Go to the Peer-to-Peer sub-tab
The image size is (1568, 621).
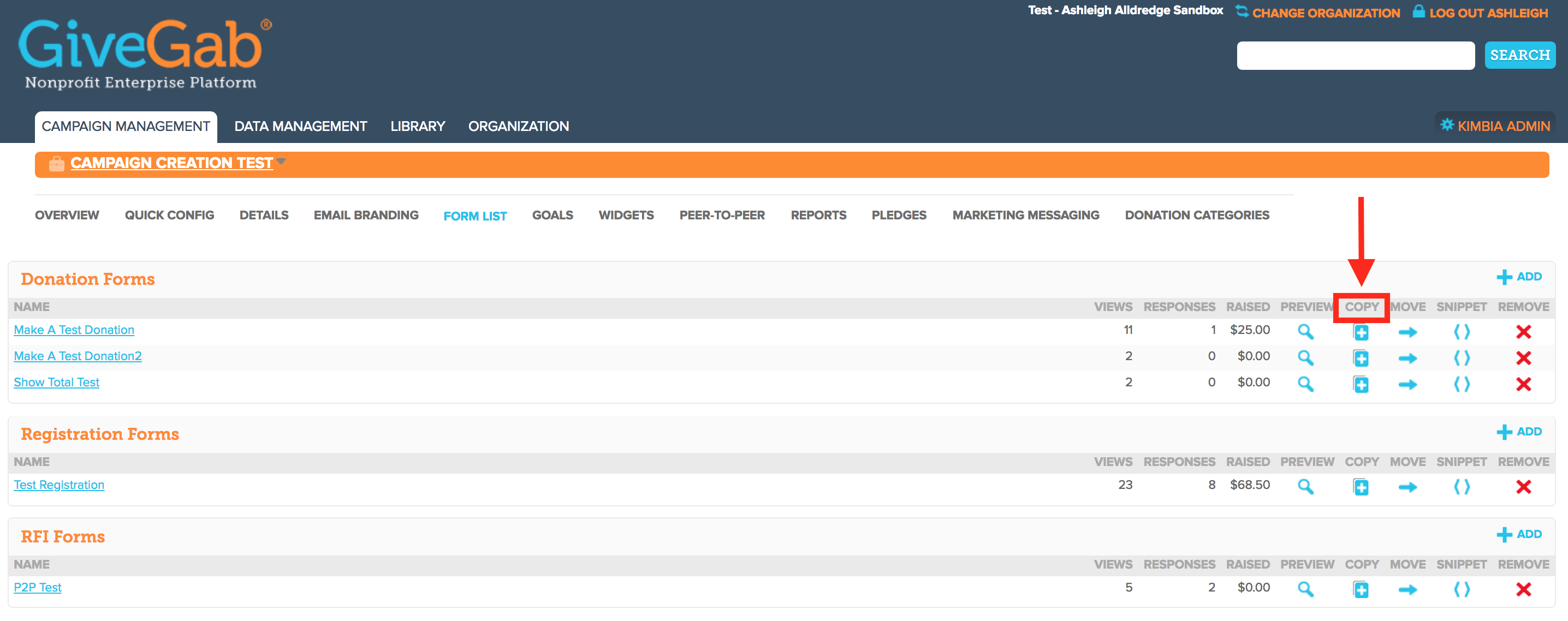tap(722, 216)
